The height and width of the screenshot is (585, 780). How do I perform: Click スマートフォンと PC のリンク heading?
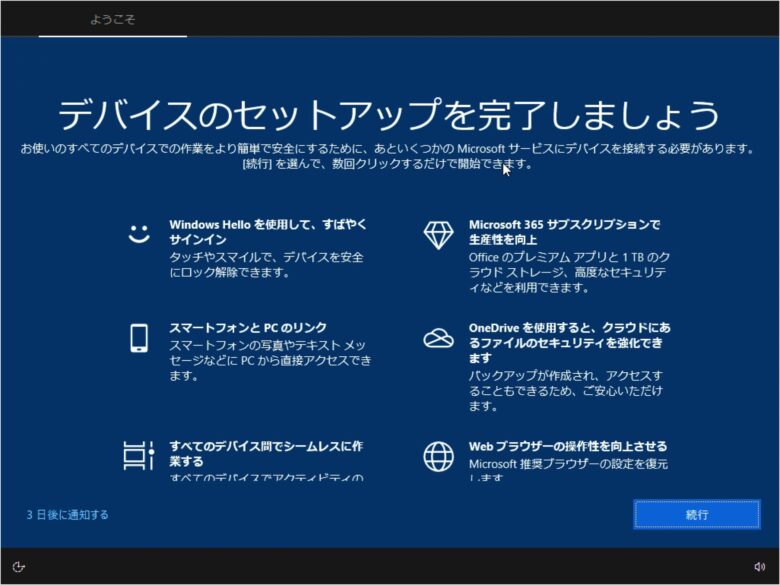(248, 328)
